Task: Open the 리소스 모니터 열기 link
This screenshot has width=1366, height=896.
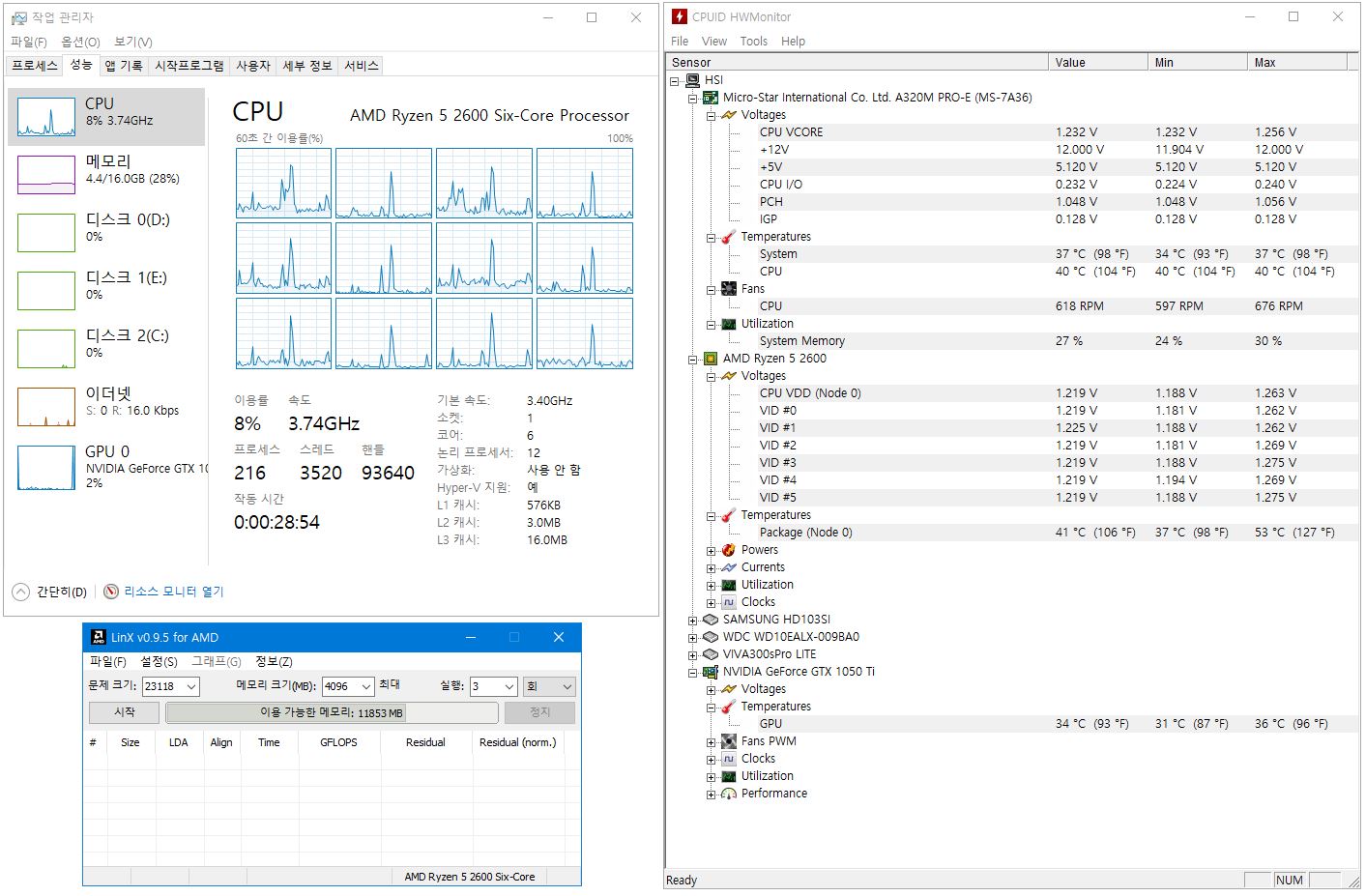Action: tap(174, 592)
